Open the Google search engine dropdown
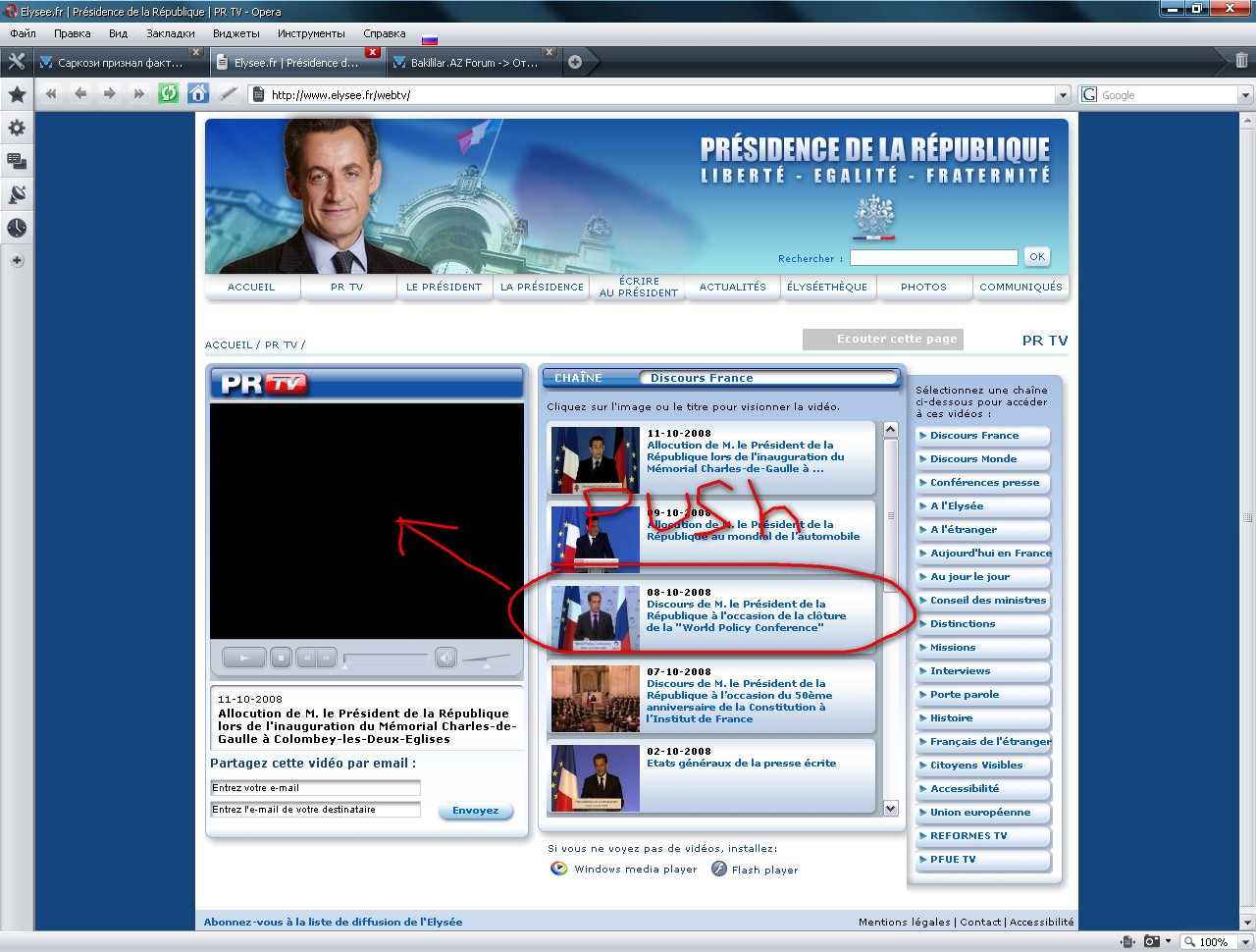1256x952 pixels. click(1245, 95)
